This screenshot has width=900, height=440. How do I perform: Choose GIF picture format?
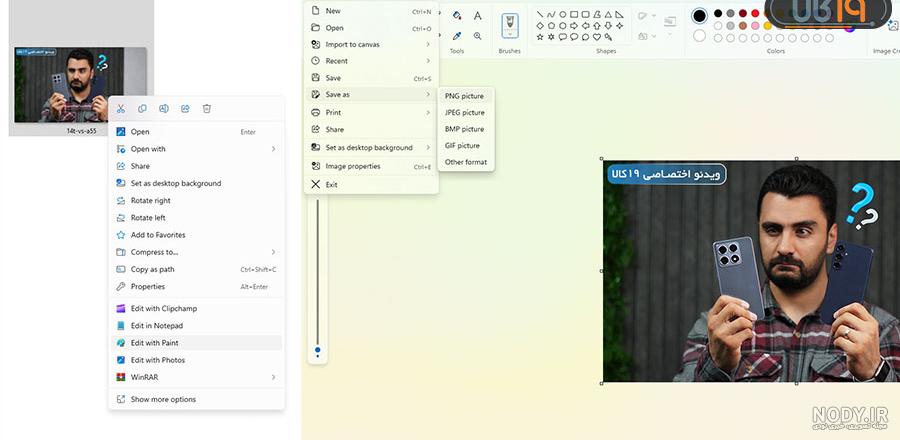[465, 146]
